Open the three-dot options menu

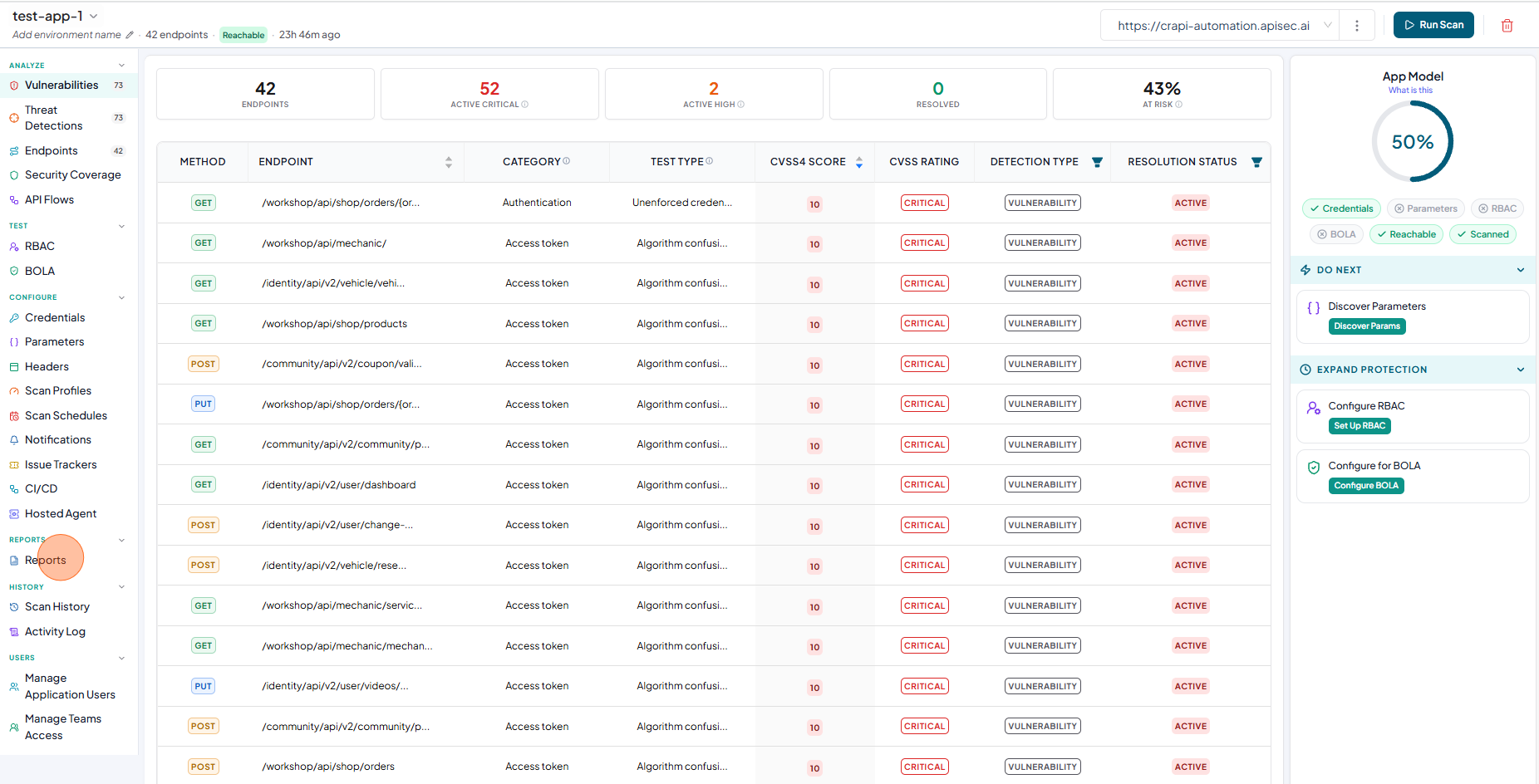[x=1357, y=26]
